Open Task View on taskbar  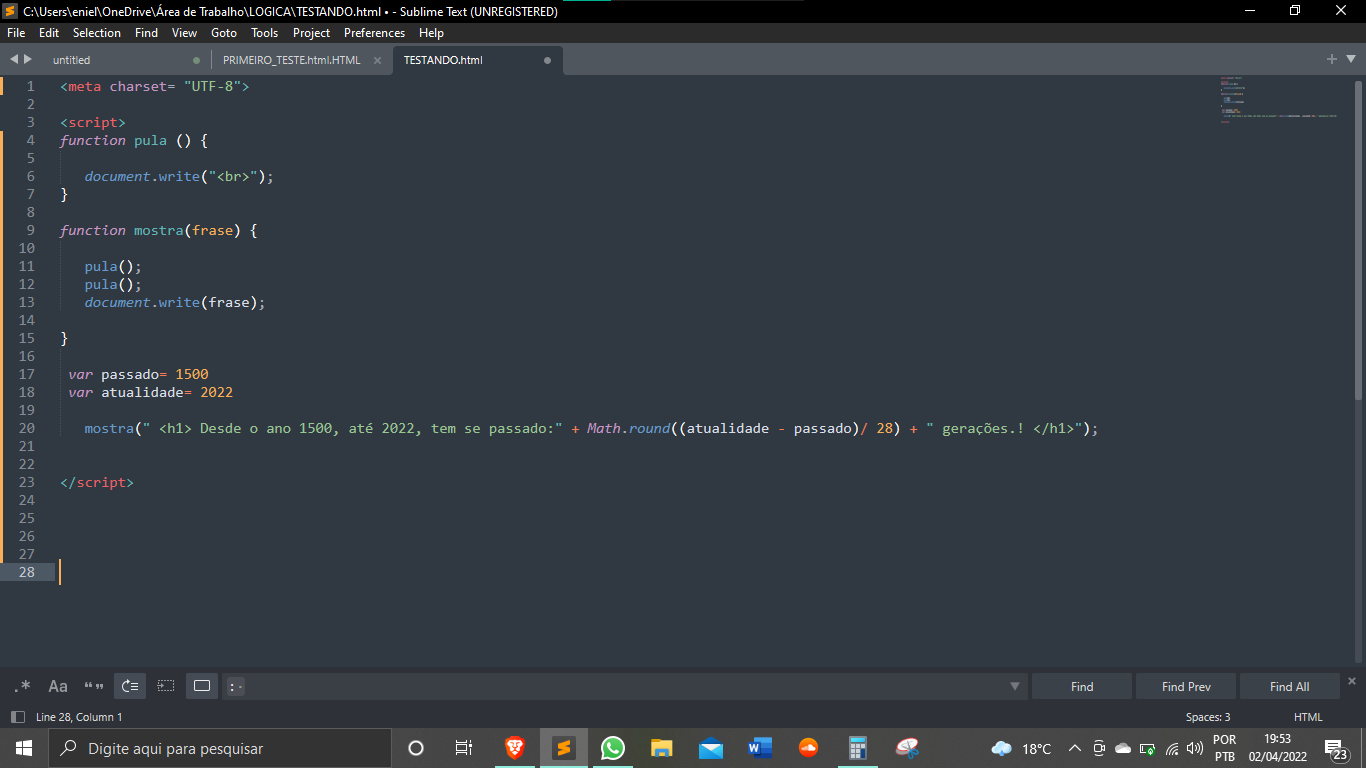coord(464,748)
